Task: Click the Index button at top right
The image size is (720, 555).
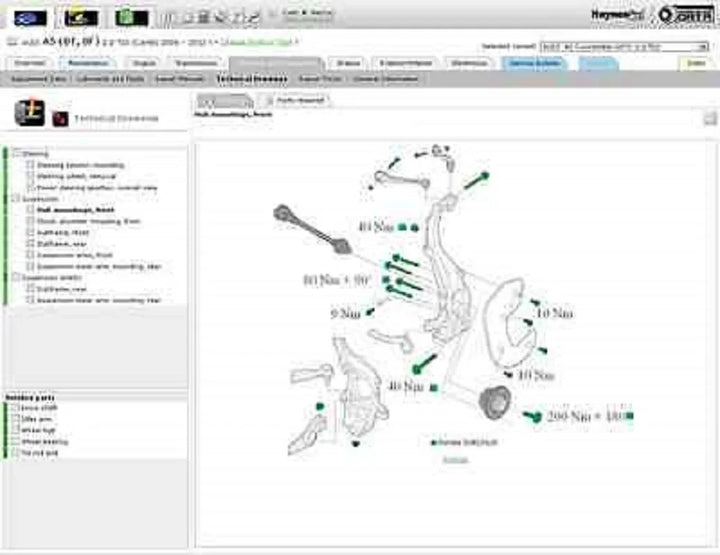Action: tap(696, 63)
